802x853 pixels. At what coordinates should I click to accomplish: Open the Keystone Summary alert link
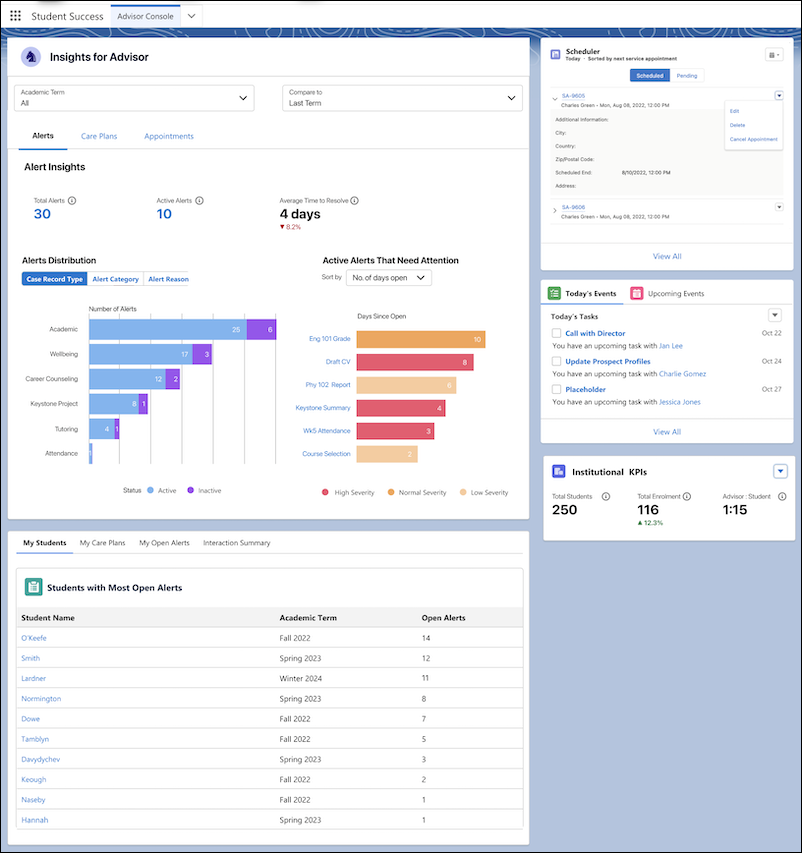[x=323, y=407]
